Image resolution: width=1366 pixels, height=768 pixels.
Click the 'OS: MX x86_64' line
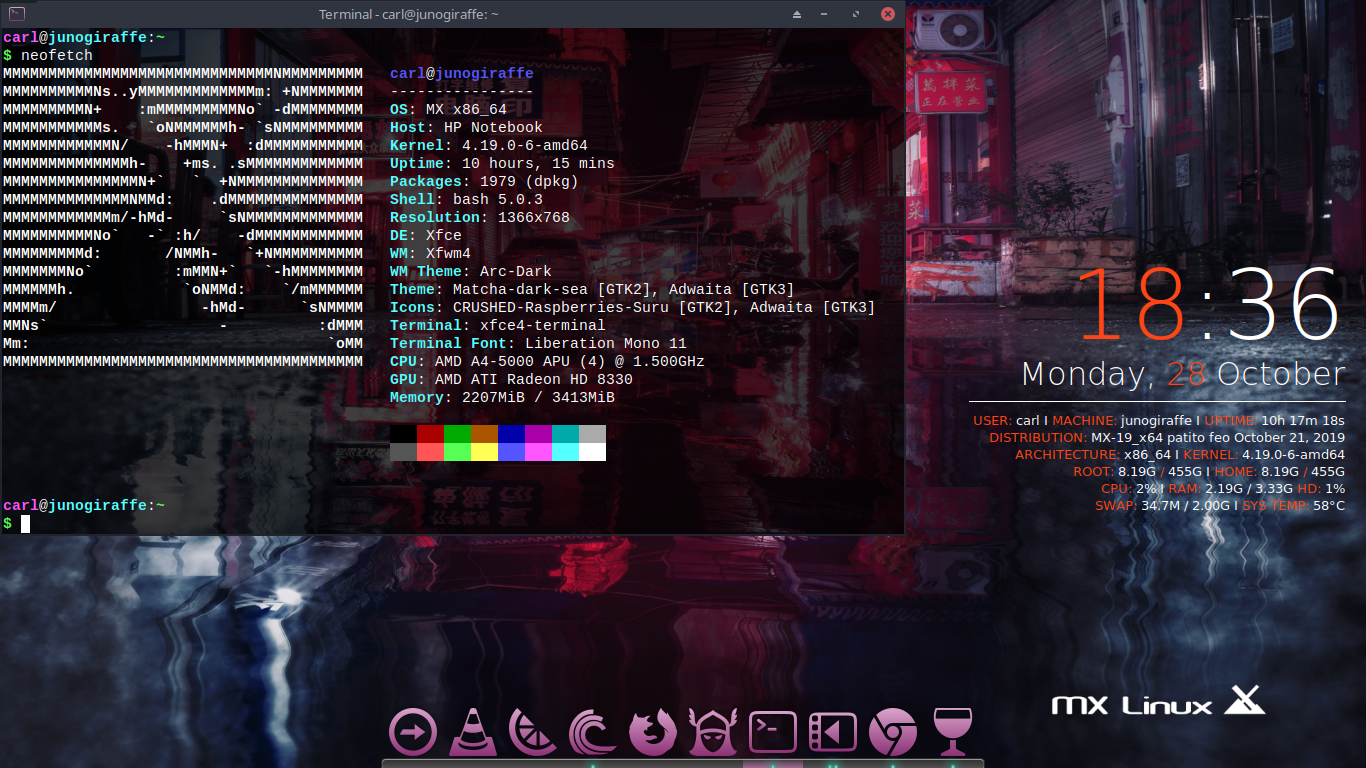448,110
